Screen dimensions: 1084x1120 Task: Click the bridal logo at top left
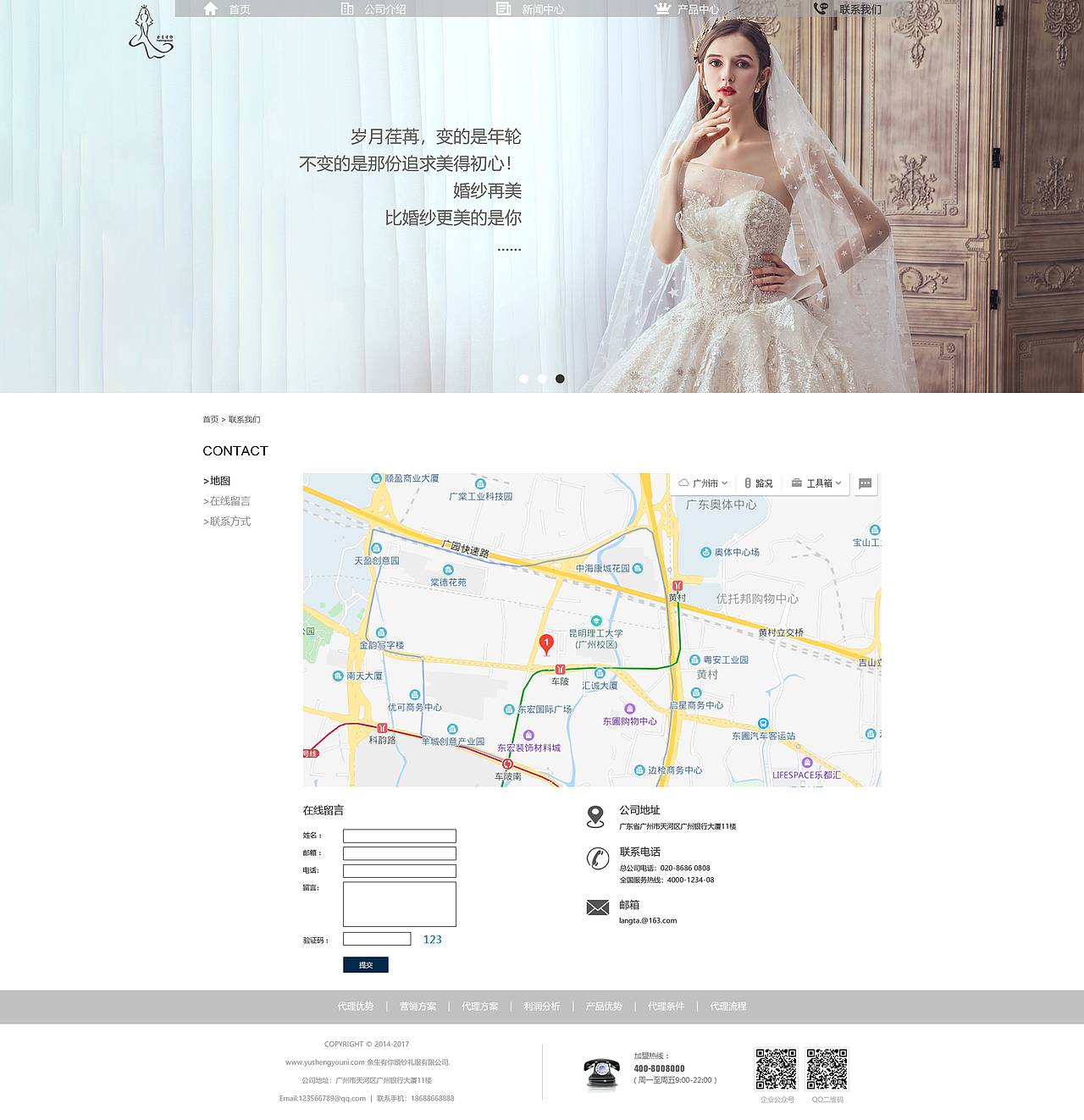(151, 32)
